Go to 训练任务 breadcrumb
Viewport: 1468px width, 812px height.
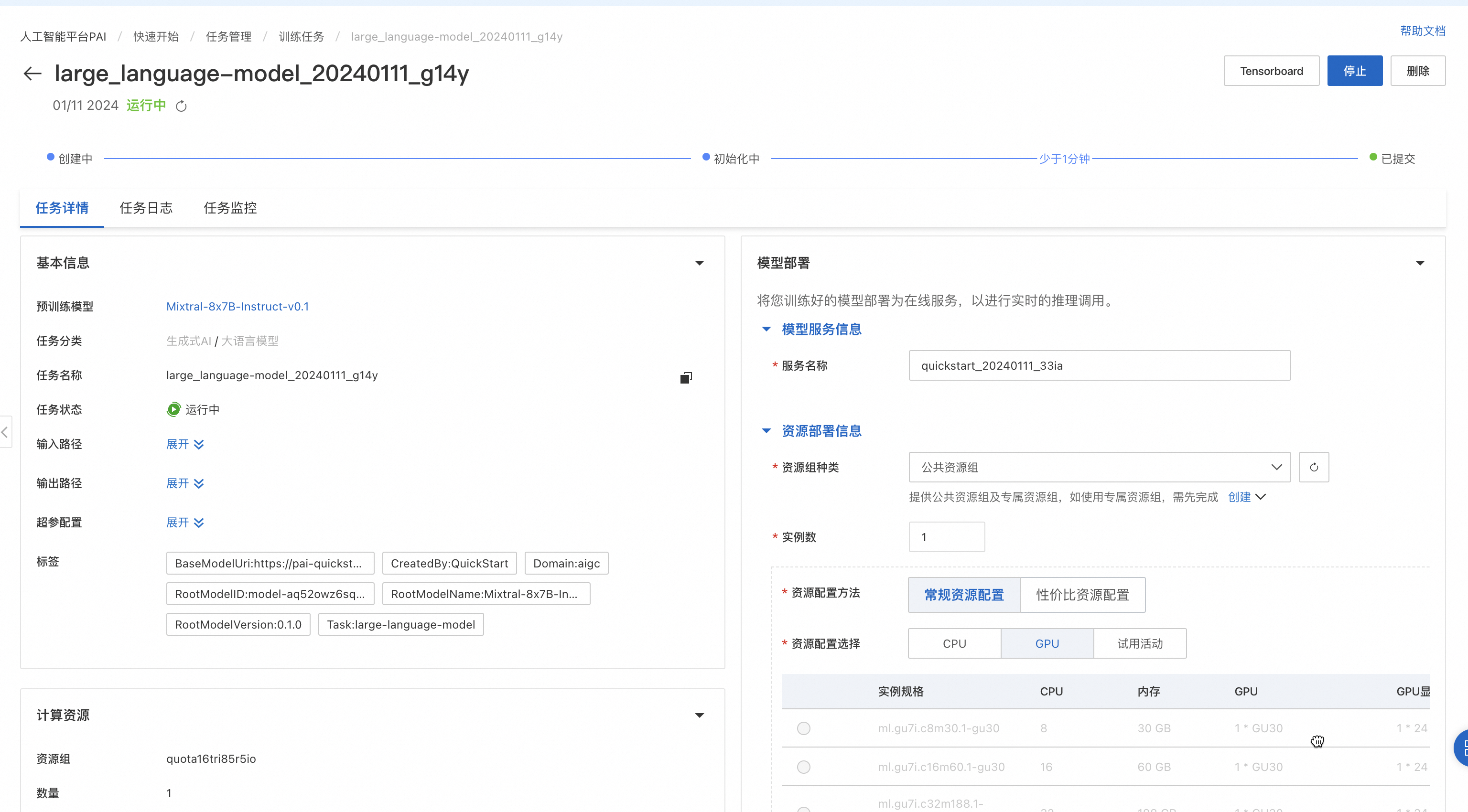point(302,36)
